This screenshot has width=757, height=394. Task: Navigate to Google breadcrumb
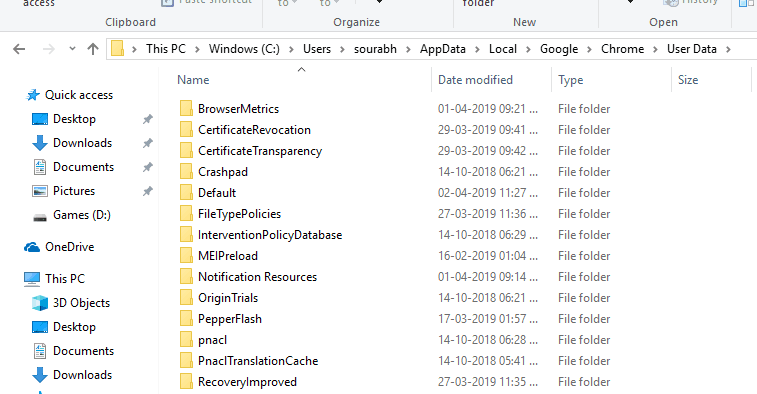559,49
